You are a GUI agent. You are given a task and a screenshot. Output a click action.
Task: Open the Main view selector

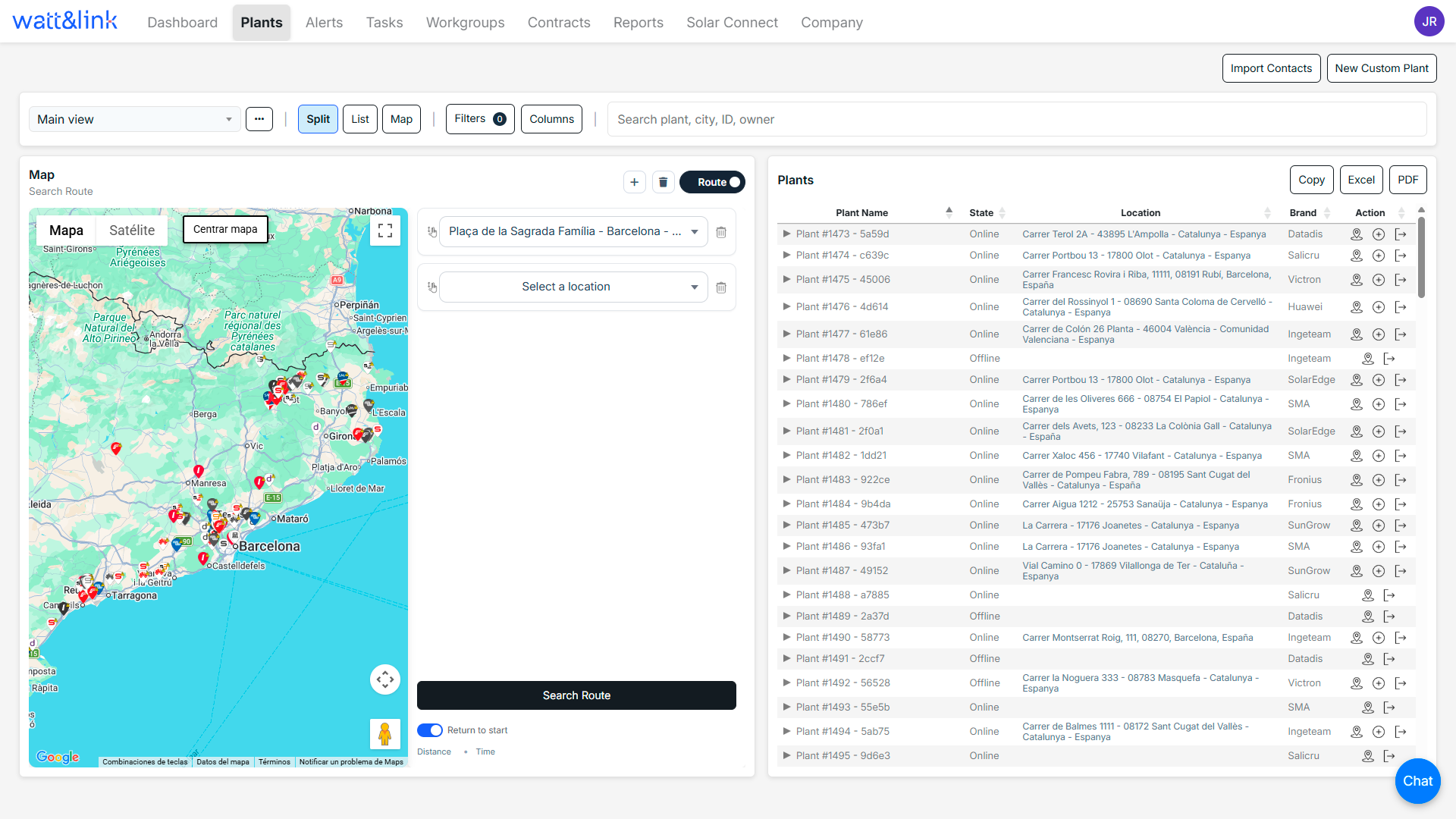tap(134, 119)
